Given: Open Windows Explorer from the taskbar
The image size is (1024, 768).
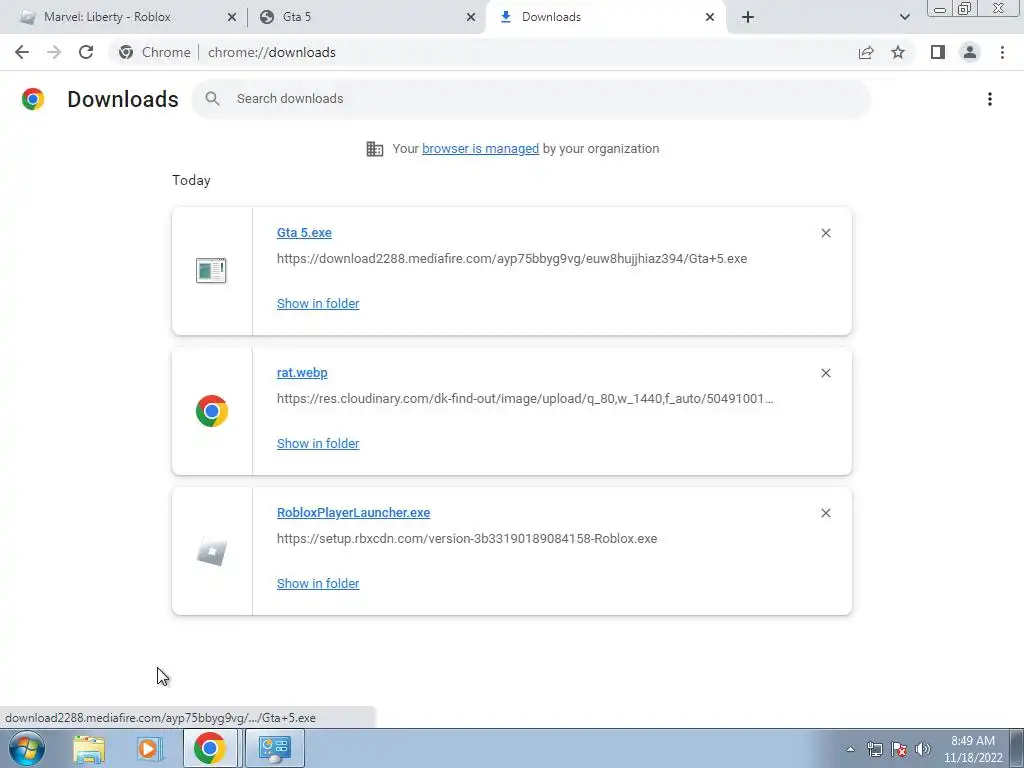Looking at the screenshot, I should 89,749.
